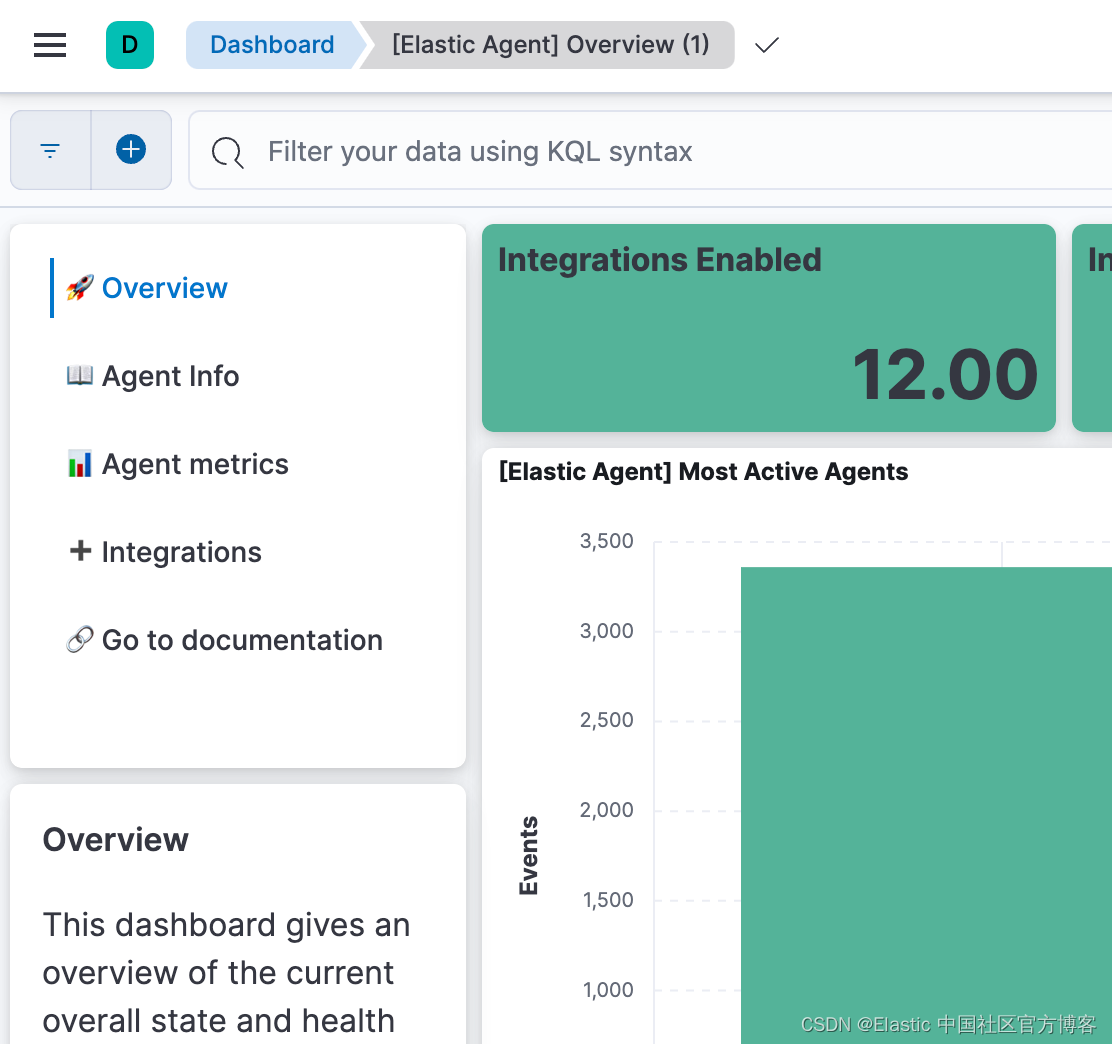Screen dimensions: 1112x1044
Task: Click the book icon beside Agent Info
Action: pyautogui.click(x=80, y=375)
